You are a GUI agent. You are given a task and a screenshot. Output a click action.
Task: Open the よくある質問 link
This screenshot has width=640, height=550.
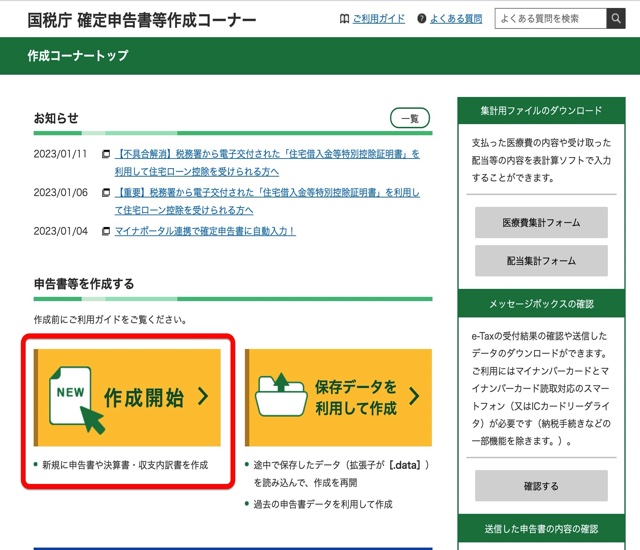[x=457, y=19]
